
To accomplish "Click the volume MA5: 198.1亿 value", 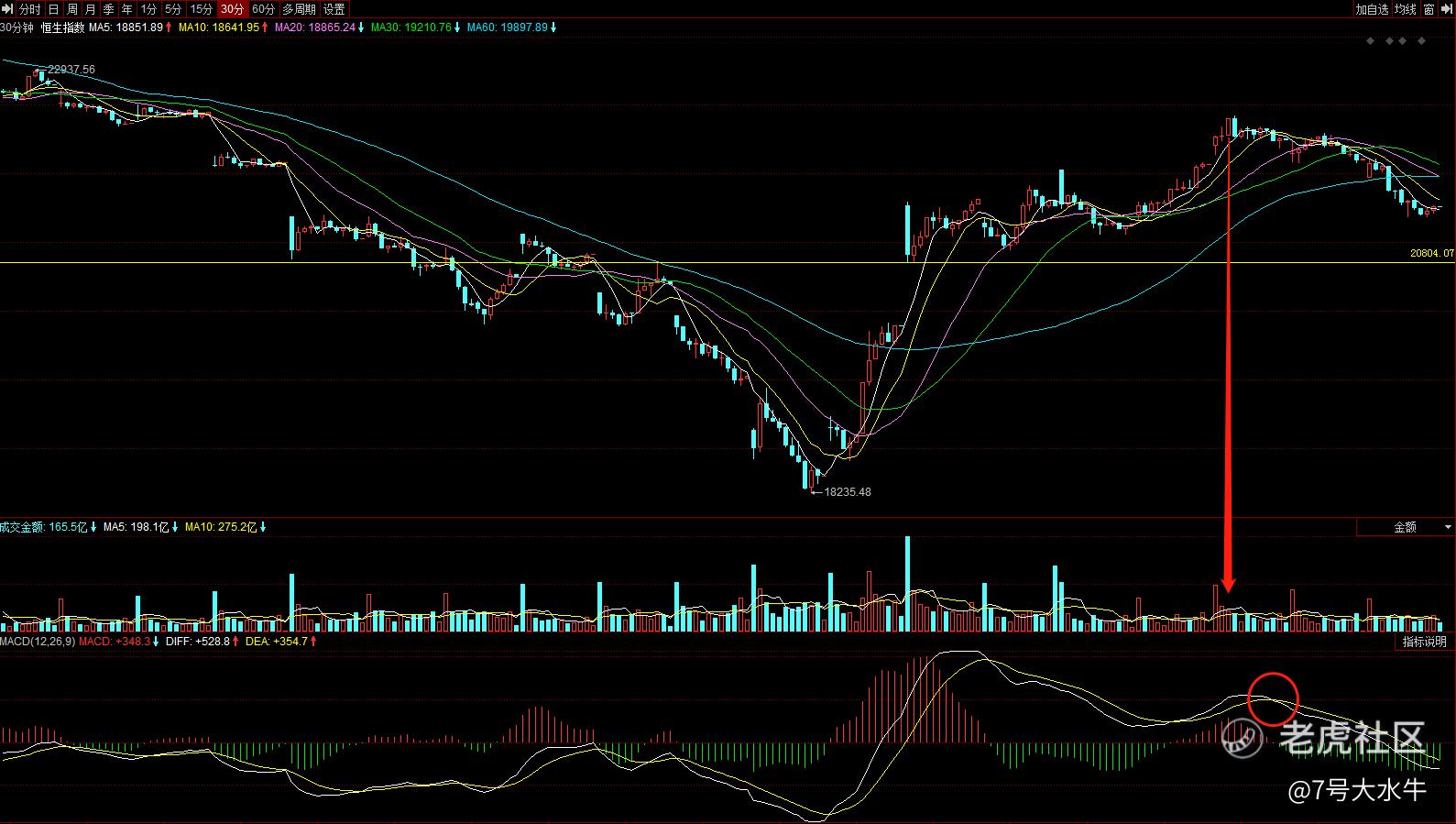I will coord(137,527).
